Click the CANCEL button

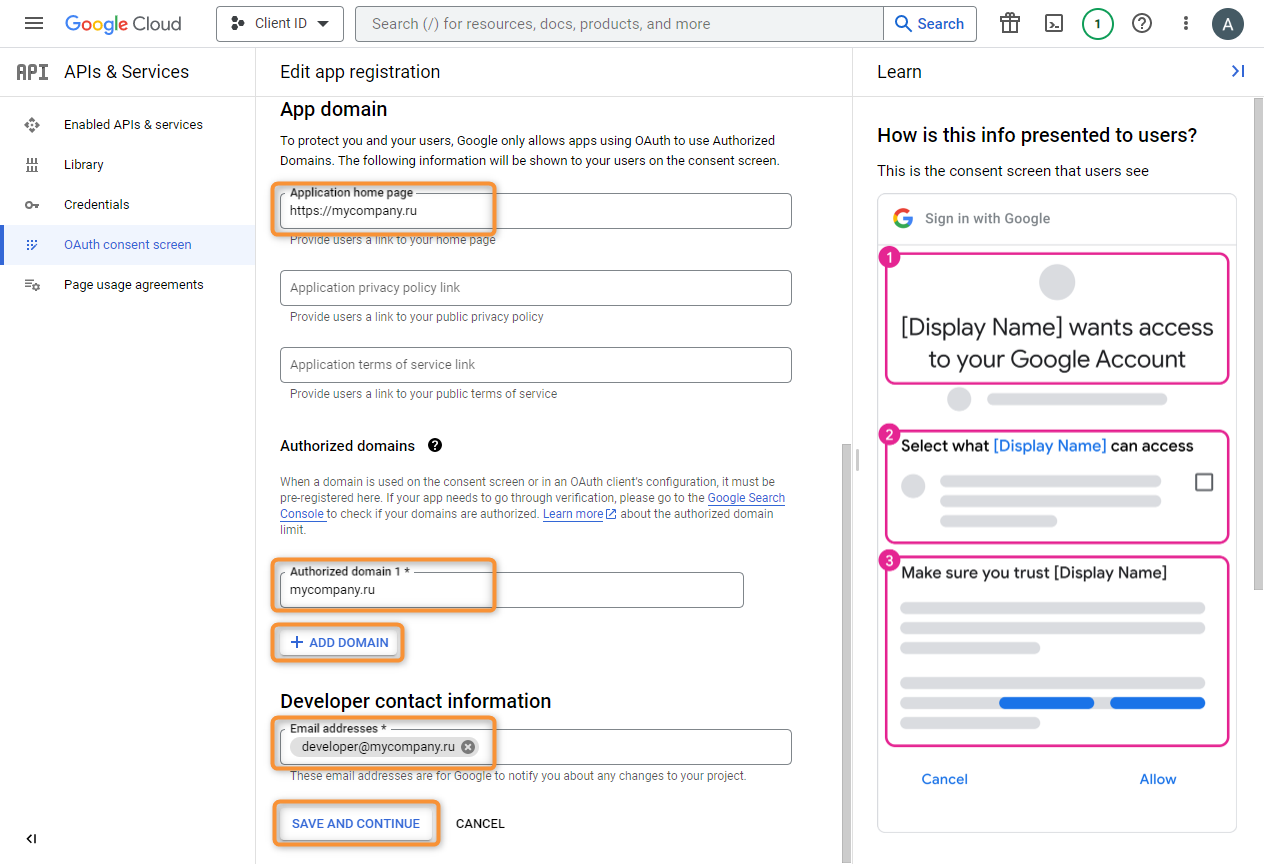480,824
